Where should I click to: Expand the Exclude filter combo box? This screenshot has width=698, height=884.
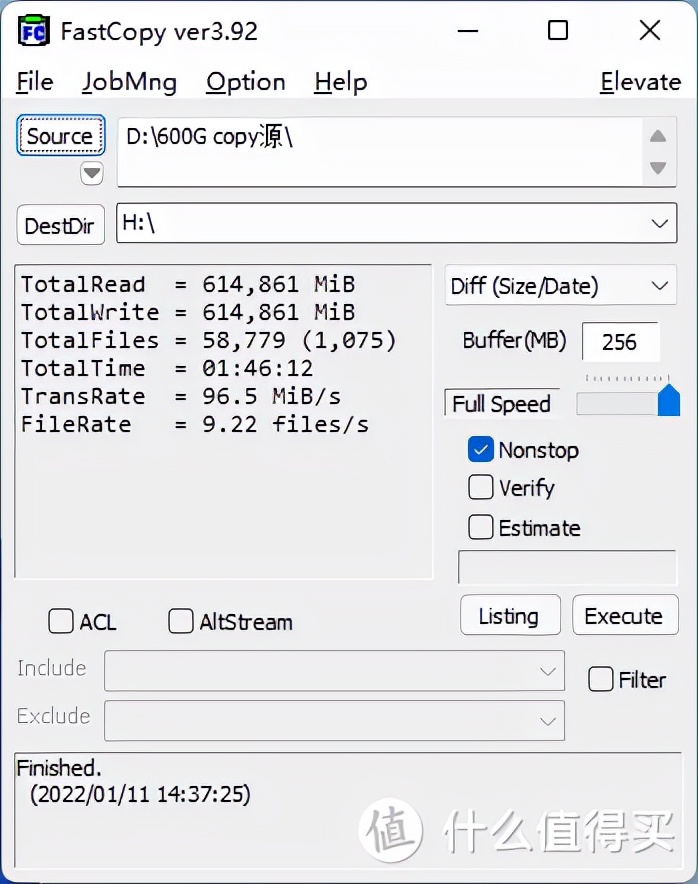point(334,720)
